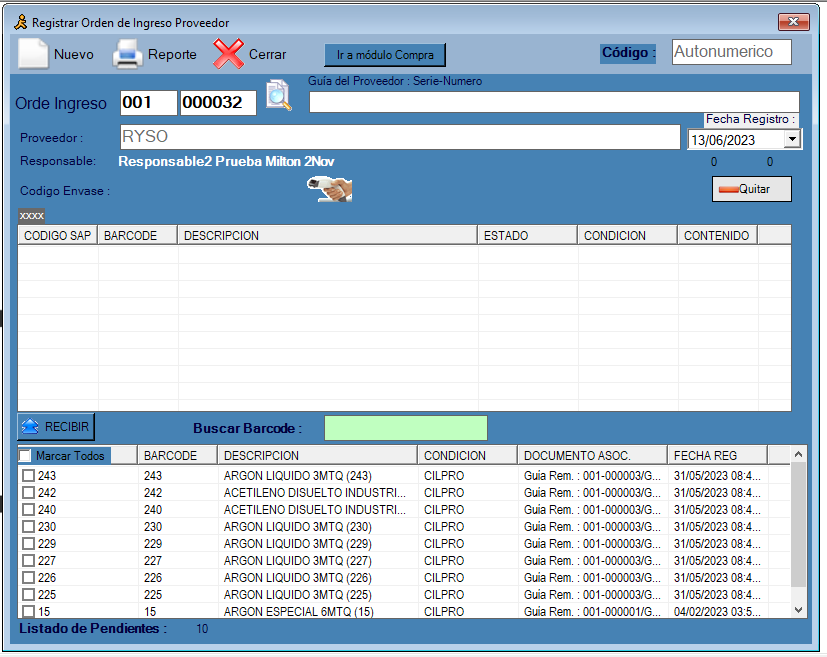This screenshot has height=657, width=827.
Task: Close the Registrar Orden window
Action: pos(793,22)
